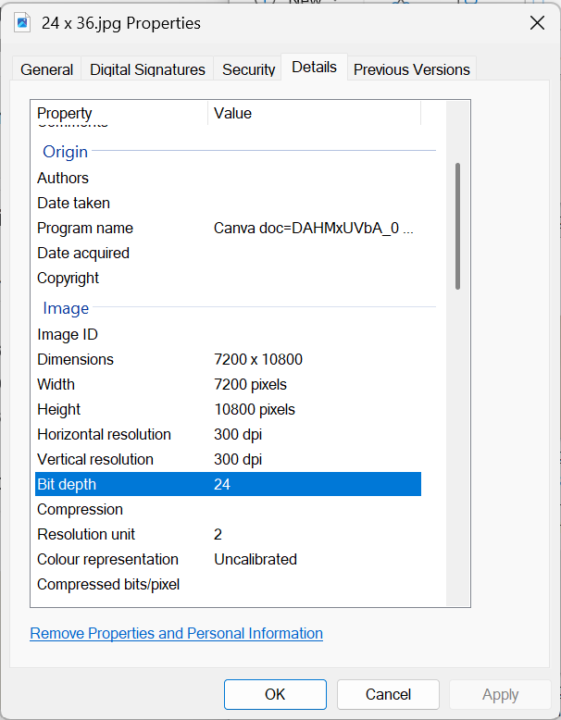Click the Canva doc=DAHMxUVbA_0 value

click(x=314, y=228)
